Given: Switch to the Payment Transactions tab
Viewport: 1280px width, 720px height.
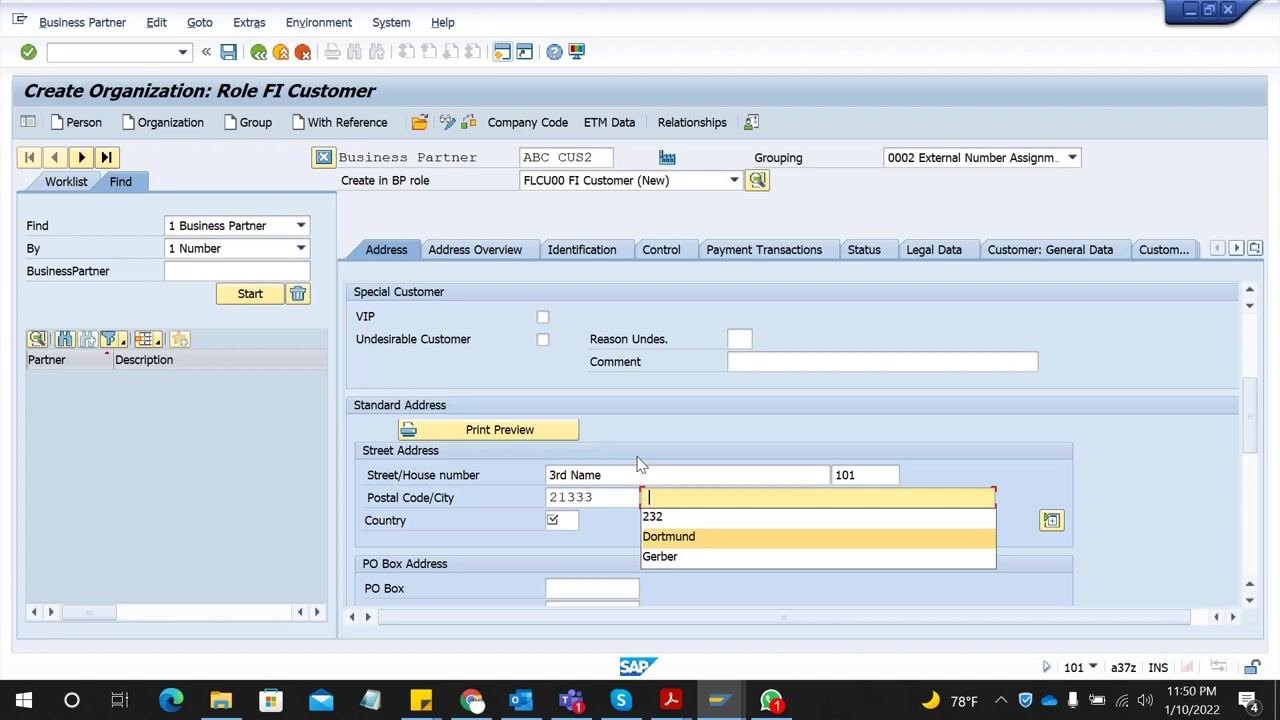Looking at the screenshot, I should pyautogui.click(x=764, y=250).
